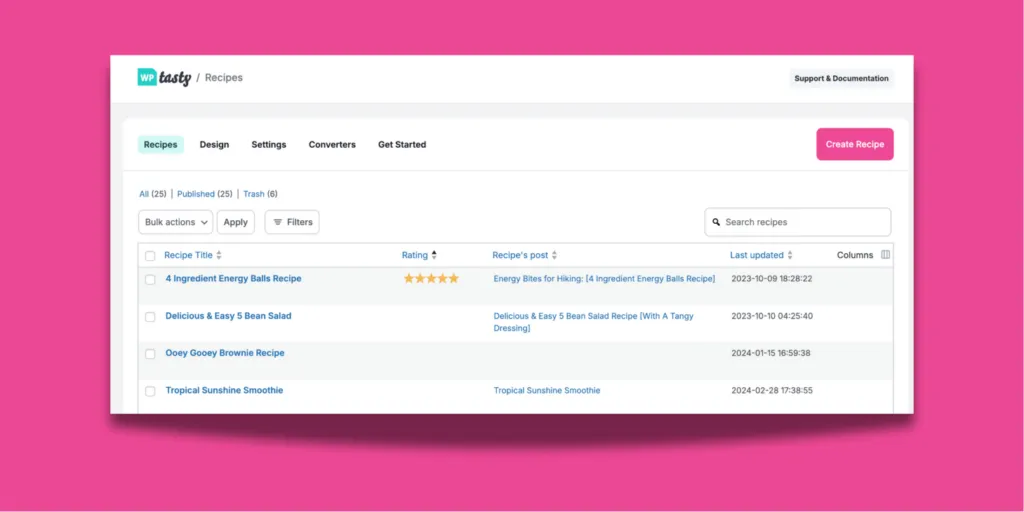1024x512 pixels.
Task: Sort by Last updated column header
Action: [757, 255]
